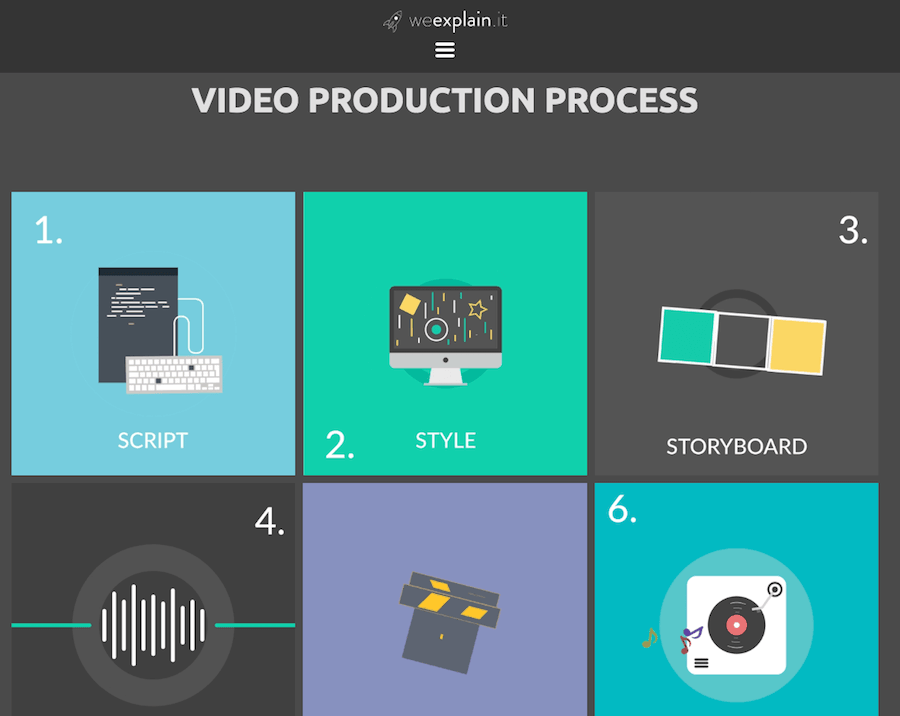Image resolution: width=900 pixels, height=716 pixels.
Task: Click the SCRIPT label
Action: [x=153, y=440]
